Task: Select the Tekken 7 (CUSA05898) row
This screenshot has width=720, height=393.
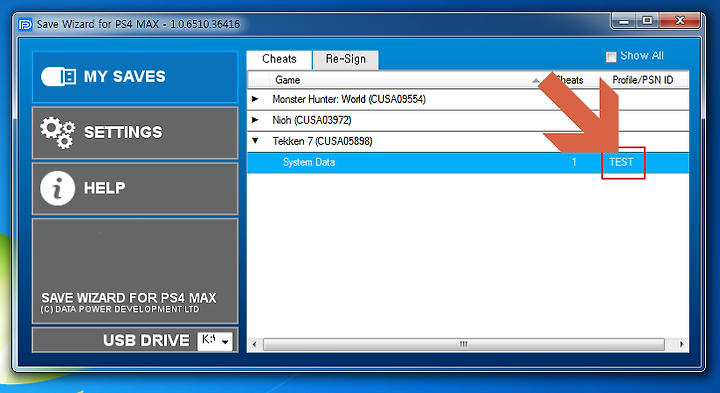Action: (x=468, y=141)
